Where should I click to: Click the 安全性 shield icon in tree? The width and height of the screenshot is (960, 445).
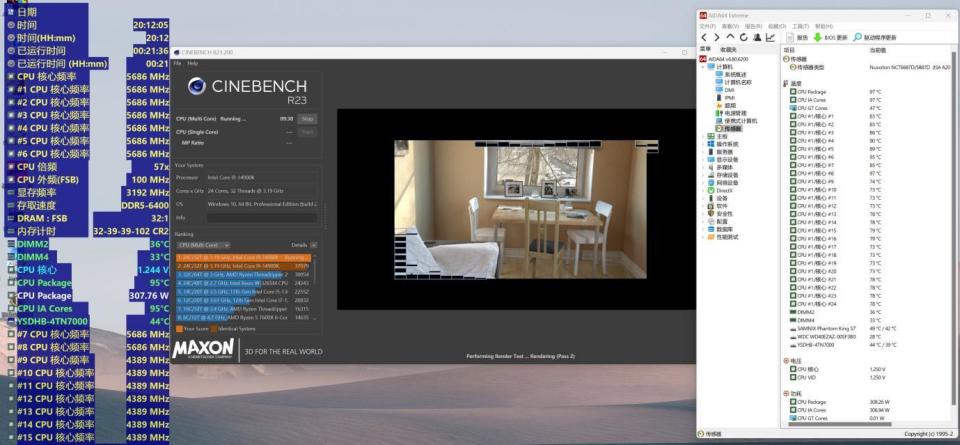[710, 214]
